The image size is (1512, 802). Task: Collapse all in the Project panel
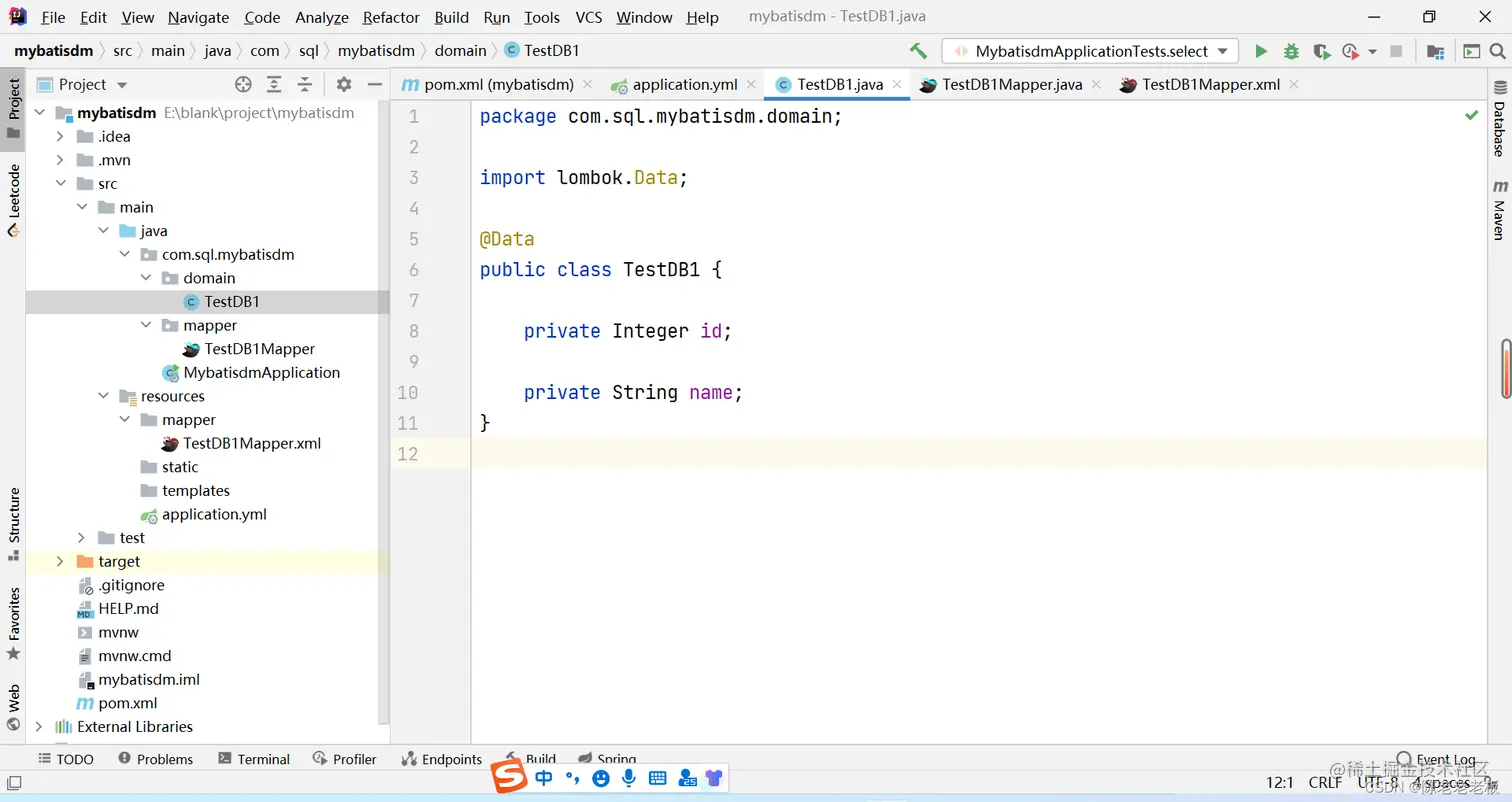point(304,85)
